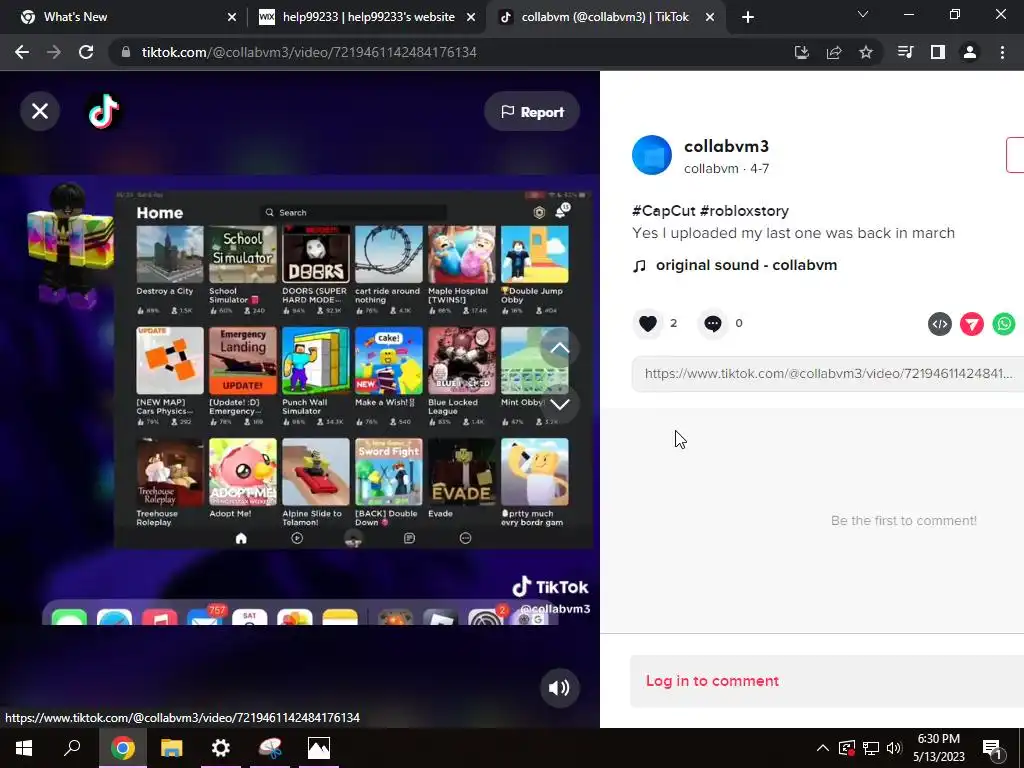This screenshot has width=1024, height=768.
Task: Like the video with the heart icon
Action: (x=648, y=323)
